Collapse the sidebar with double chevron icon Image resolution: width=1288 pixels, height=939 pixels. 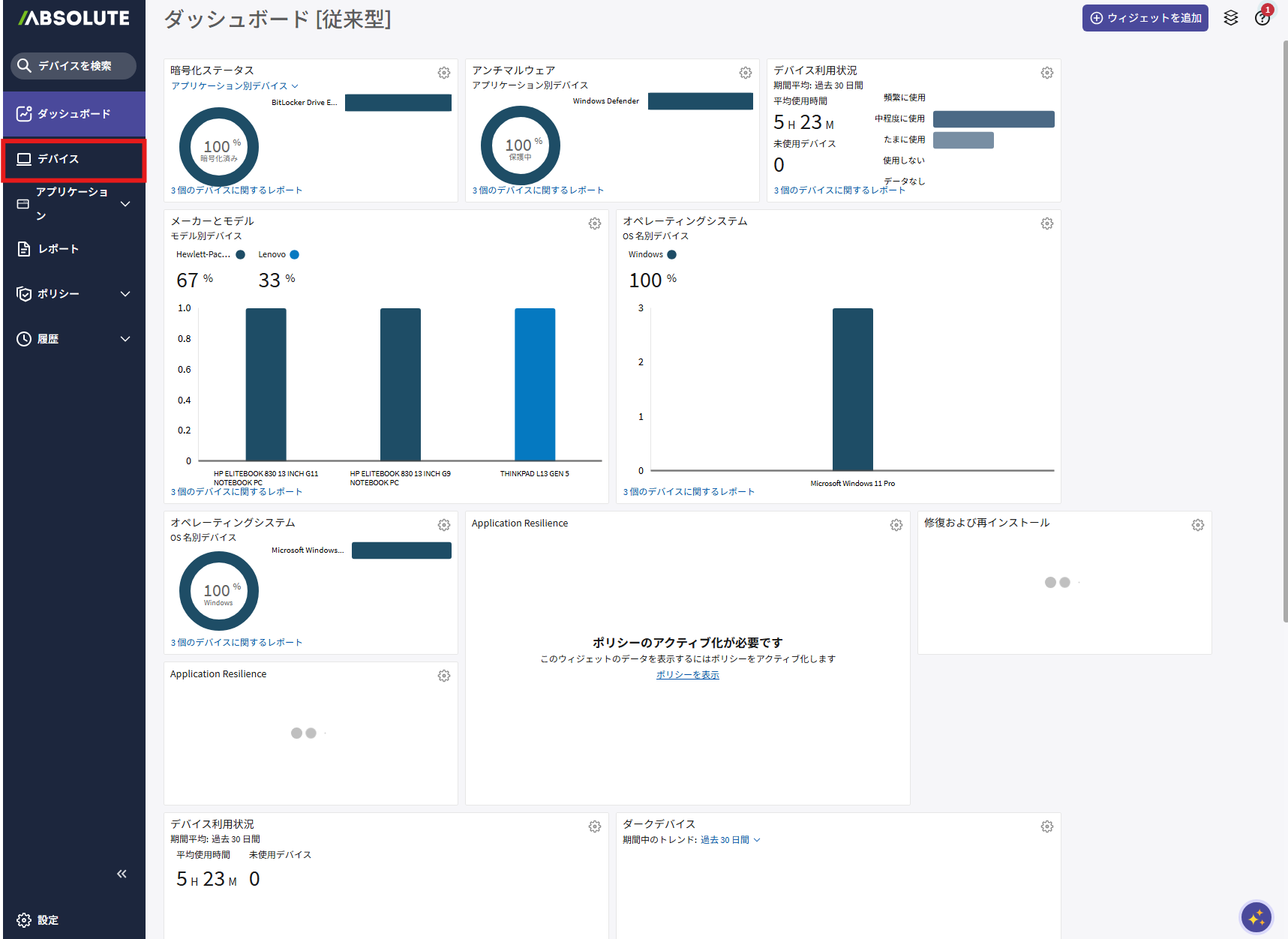coord(122,874)
